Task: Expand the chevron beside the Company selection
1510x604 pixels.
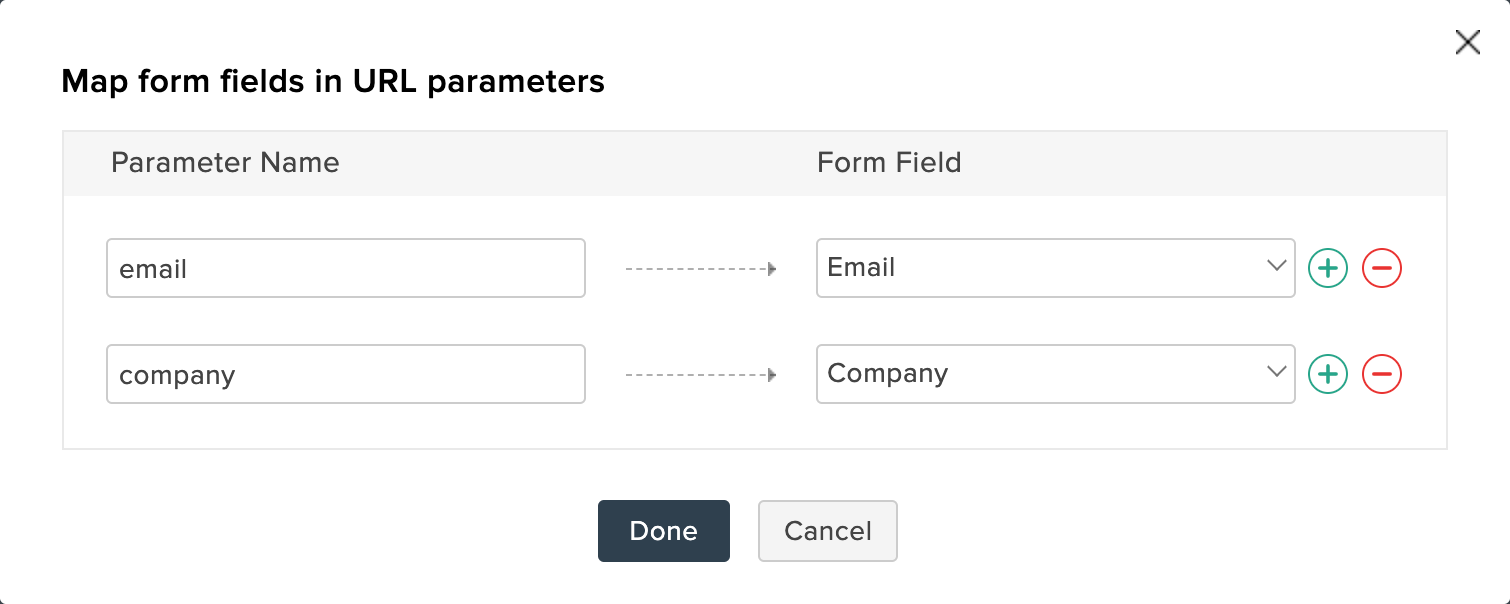Action: [1276, 372]
